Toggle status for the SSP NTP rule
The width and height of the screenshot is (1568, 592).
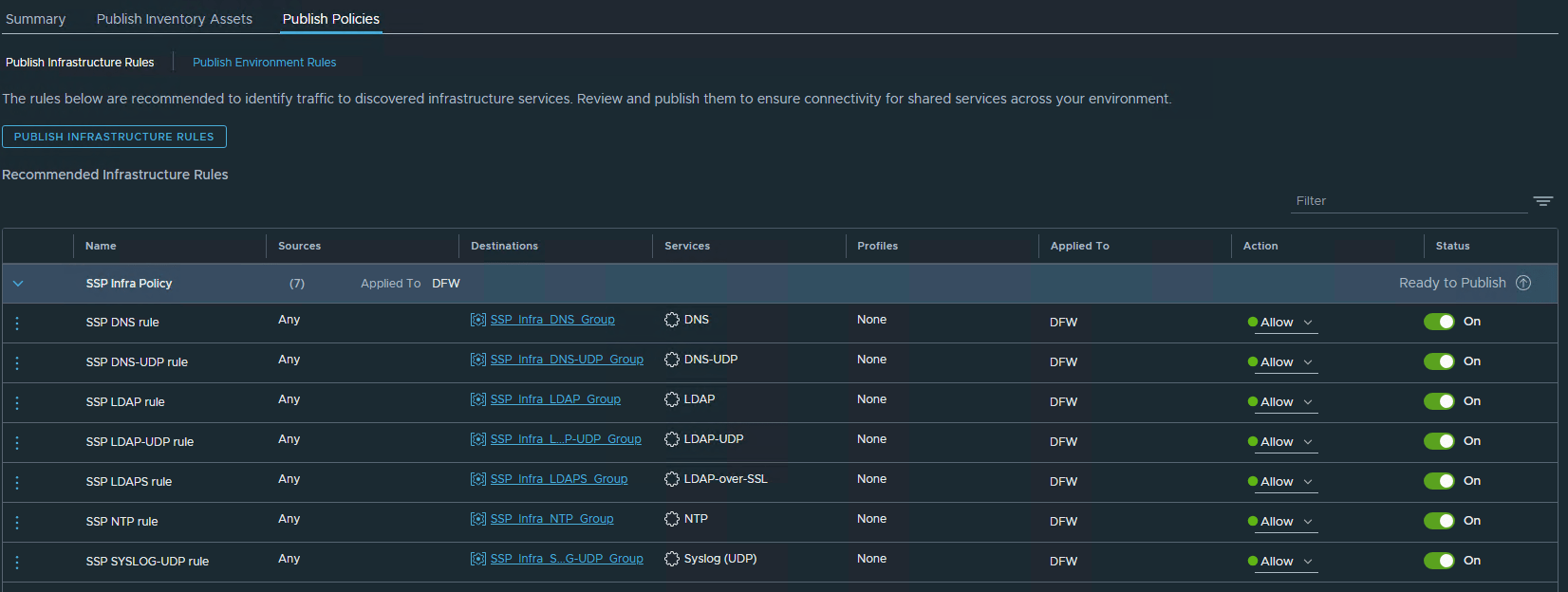tap(1439, 521)
